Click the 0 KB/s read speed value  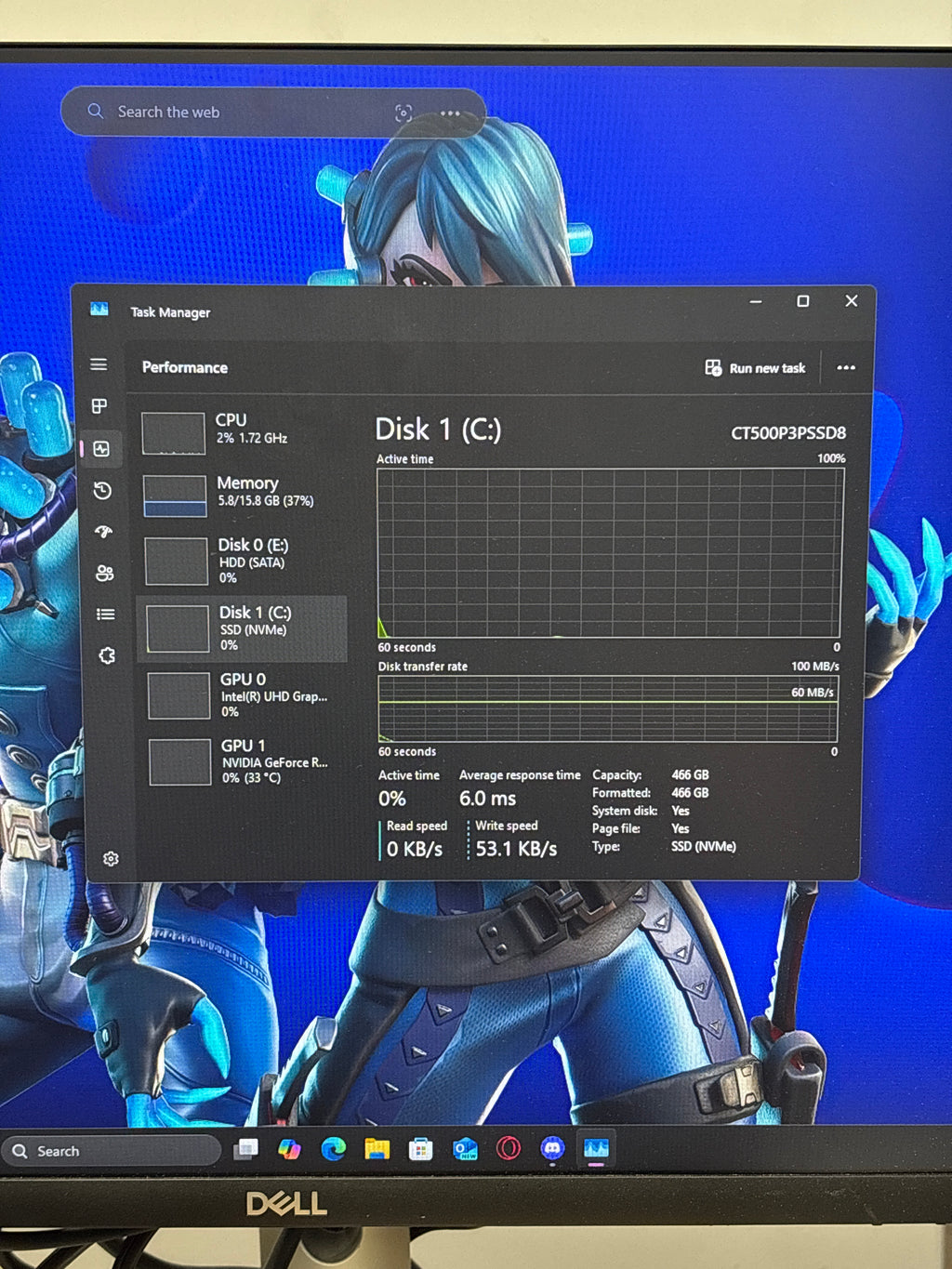tap(415, 849)
